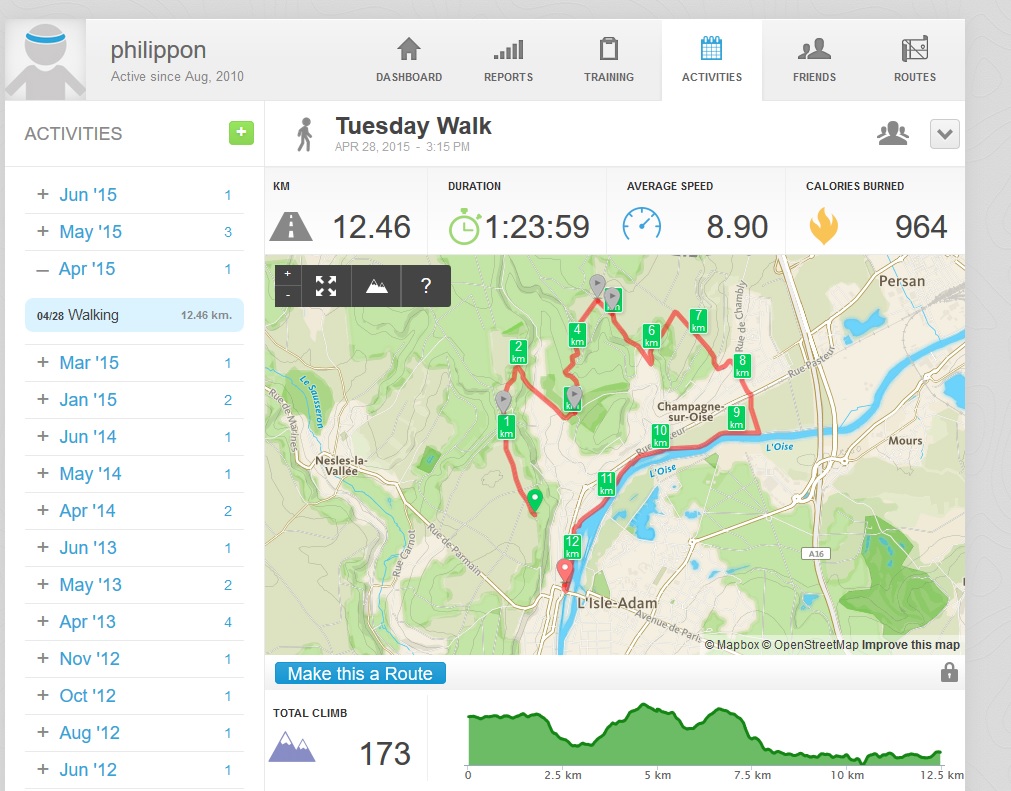
Task: Click the friends sharing icon beside title
Action: click(892, 134)
